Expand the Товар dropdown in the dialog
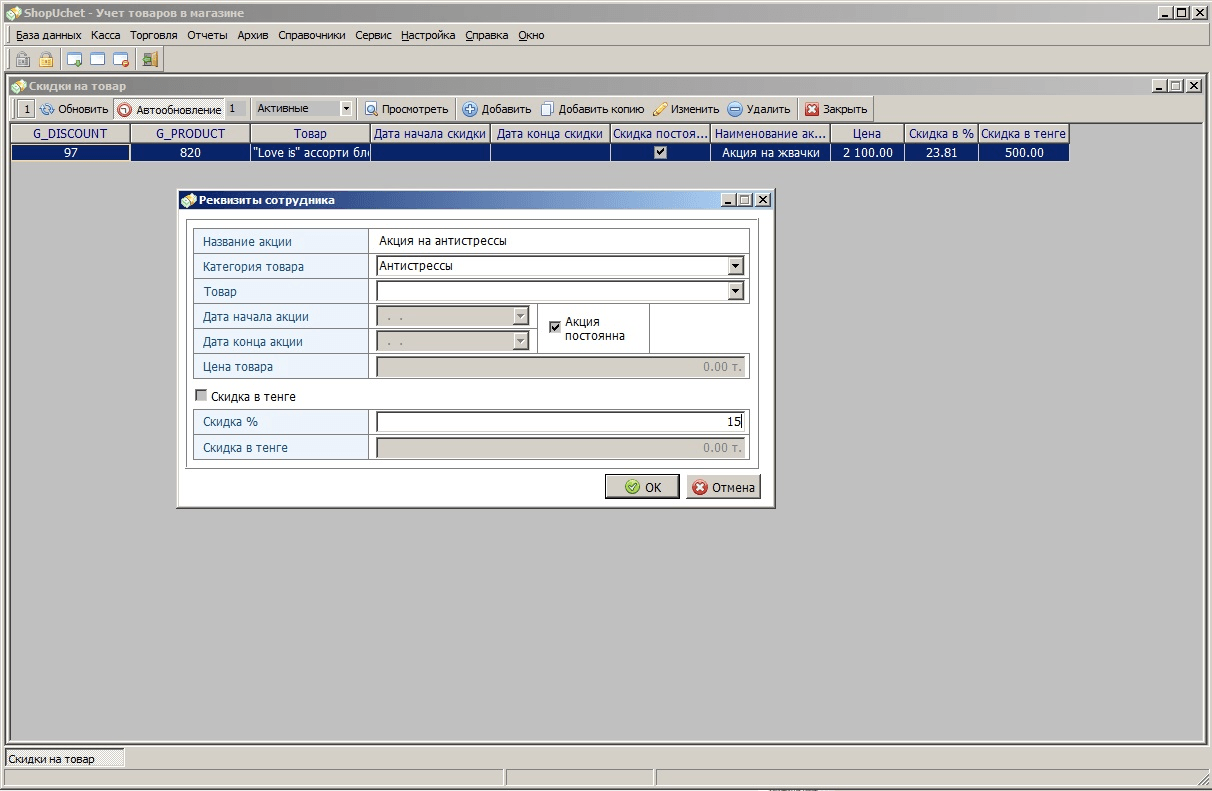This screenshot has width=1212, height=791. [x=736, y=291]
